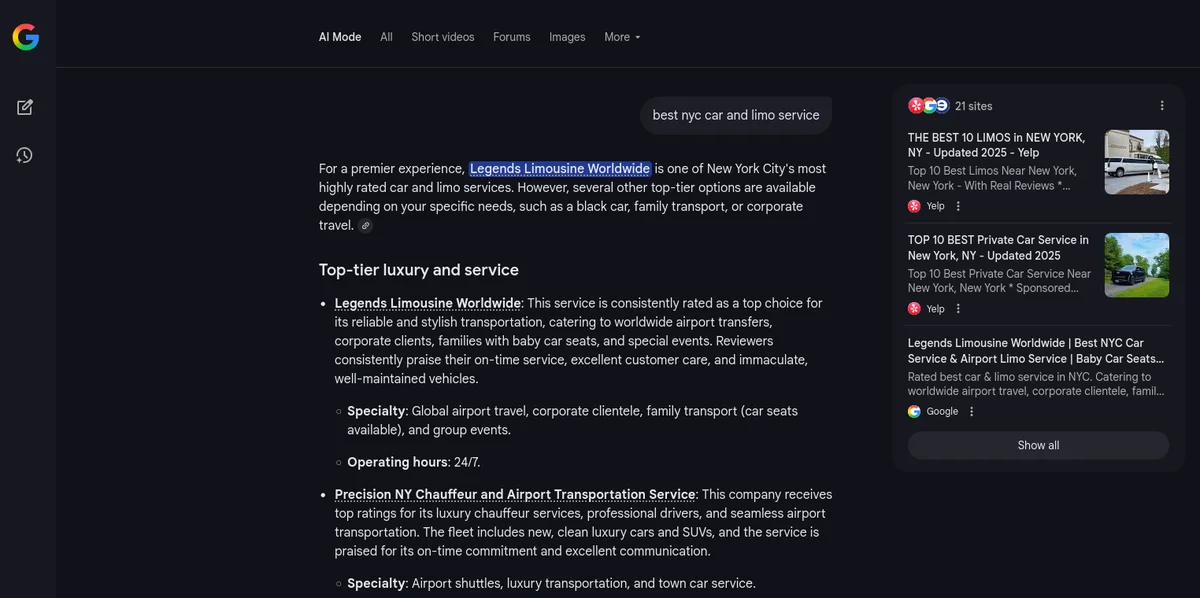Open the 'TOP 10 BEST Private Car Service' result
The width and height of the screenshot is (1200, 598).
997,247
